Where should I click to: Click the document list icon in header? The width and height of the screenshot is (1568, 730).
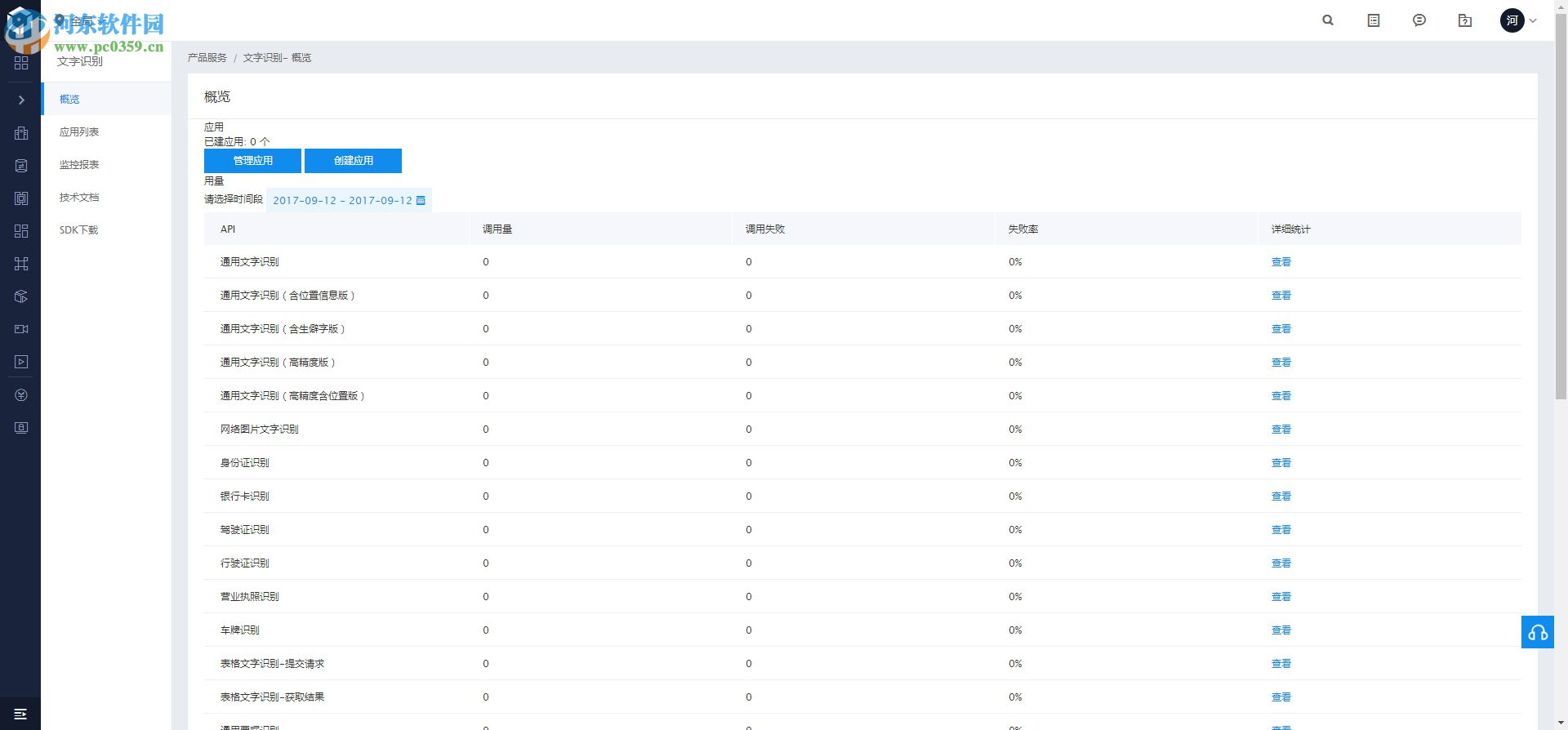[1374, 20]
